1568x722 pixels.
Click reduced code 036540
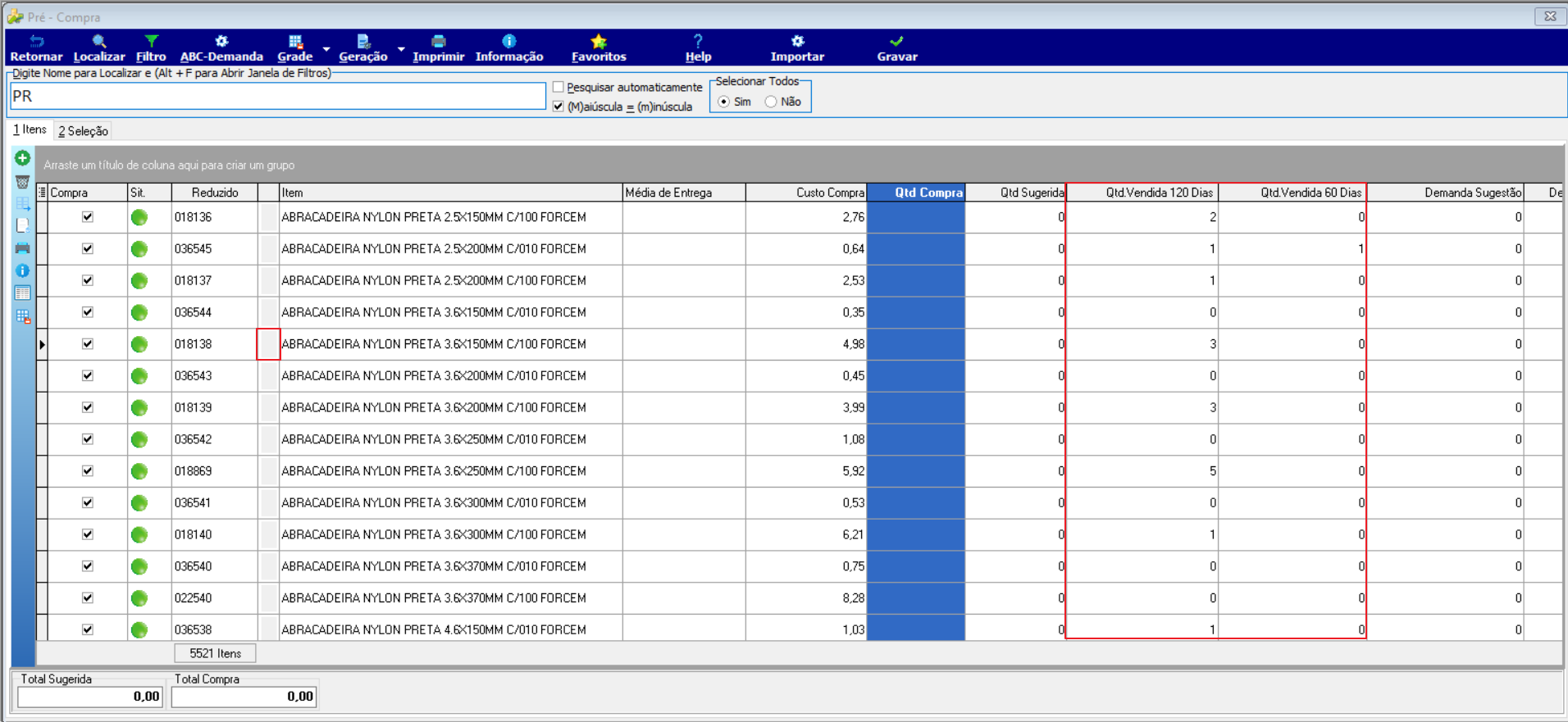coord(193,566)
